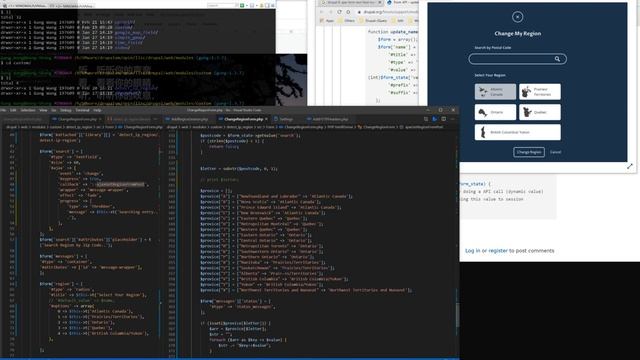This screenshot has width=640, height=360.
Task: Open the Others bookmark folder
Action: (x=347, y=20)
